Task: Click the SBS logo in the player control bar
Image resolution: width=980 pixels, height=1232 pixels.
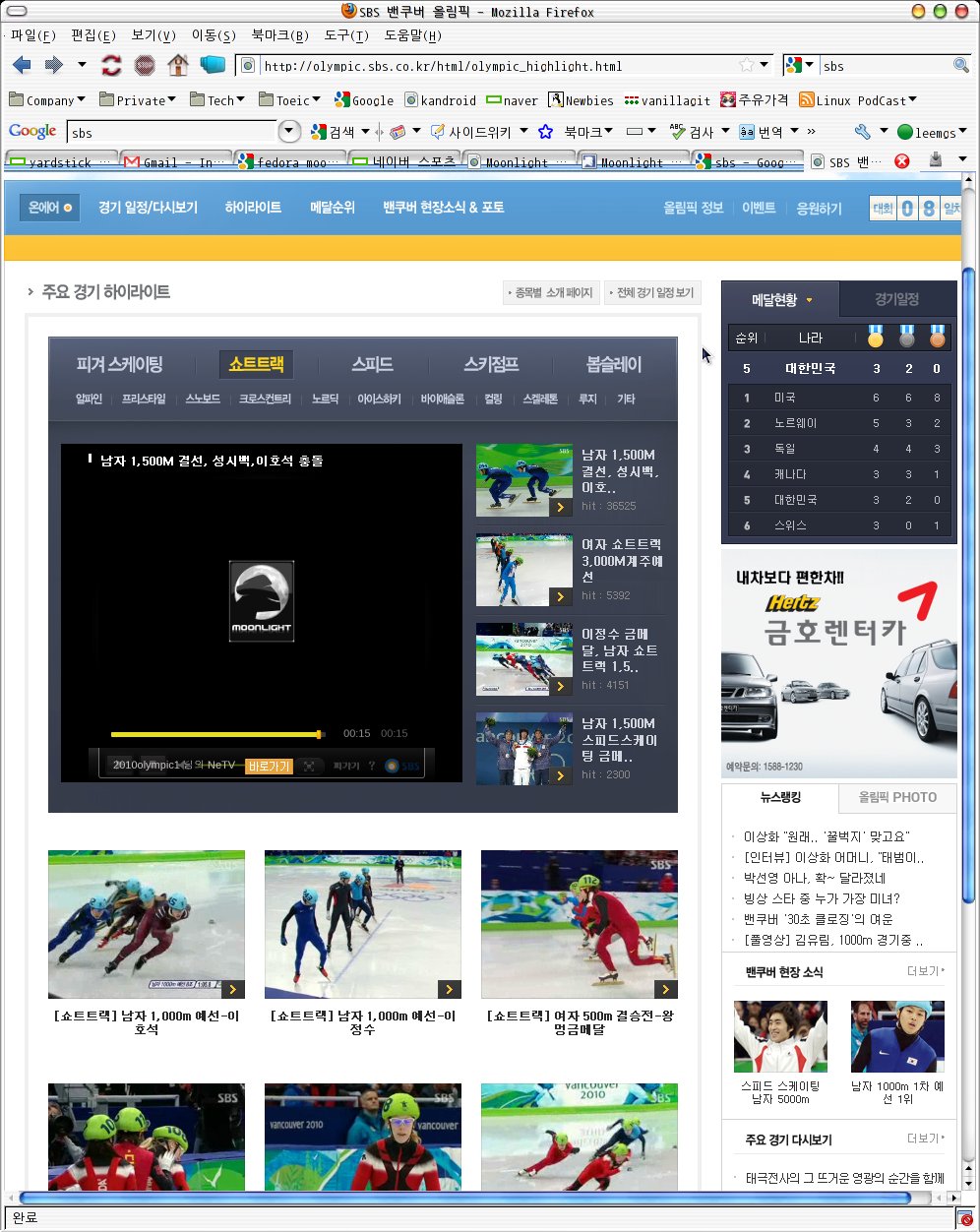Action: [x=402, y=765]
